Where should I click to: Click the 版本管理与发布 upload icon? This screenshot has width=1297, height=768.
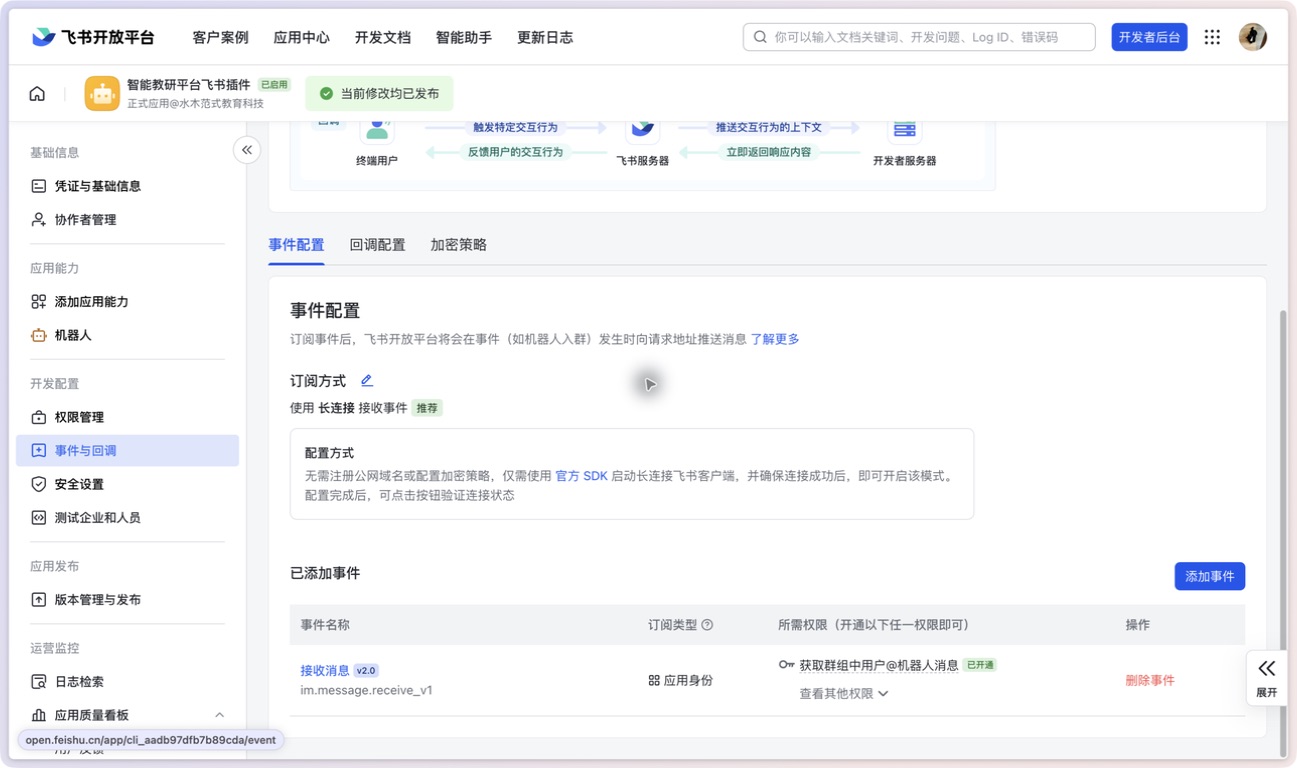click(x=38, y=599)
